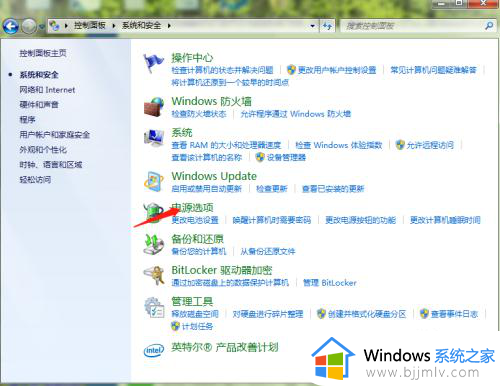The width and height of the screenshot is (500, 386).
Task: Click 检查计算机的状态并解决问题 link
Action: 222,70
